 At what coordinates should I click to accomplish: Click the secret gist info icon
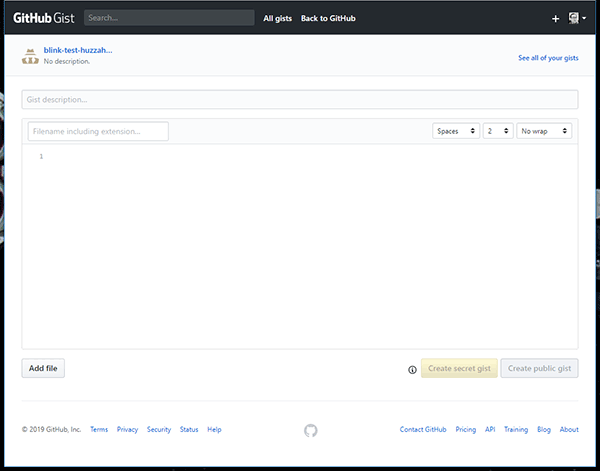[x=412, y=370]
